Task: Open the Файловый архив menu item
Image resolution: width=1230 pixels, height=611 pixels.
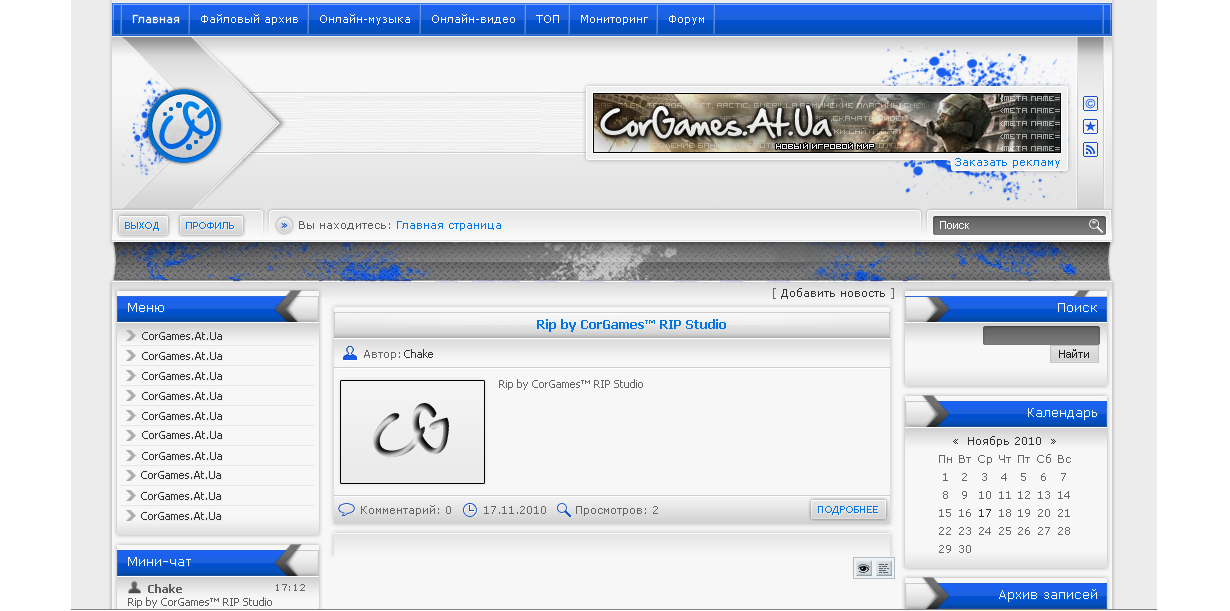Action: [249, 19]
